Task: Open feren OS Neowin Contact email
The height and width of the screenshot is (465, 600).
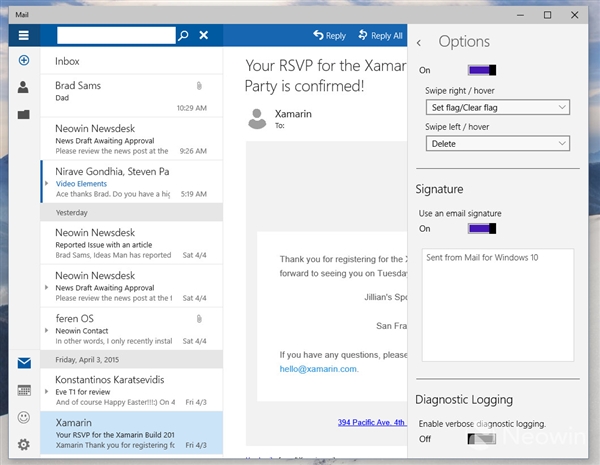Action: [132, 329]
